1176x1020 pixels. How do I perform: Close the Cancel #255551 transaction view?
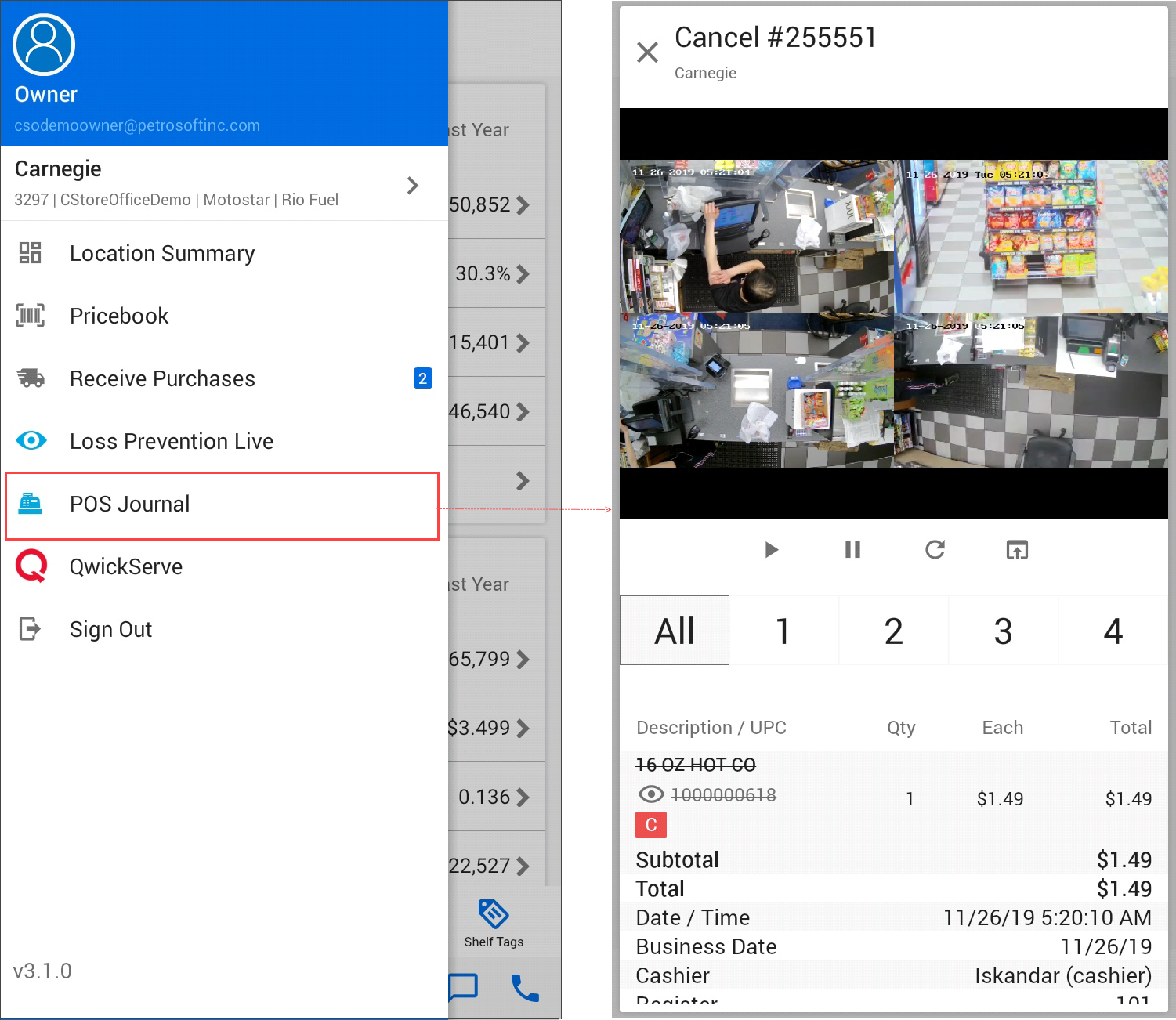click(x=647, y=52)
